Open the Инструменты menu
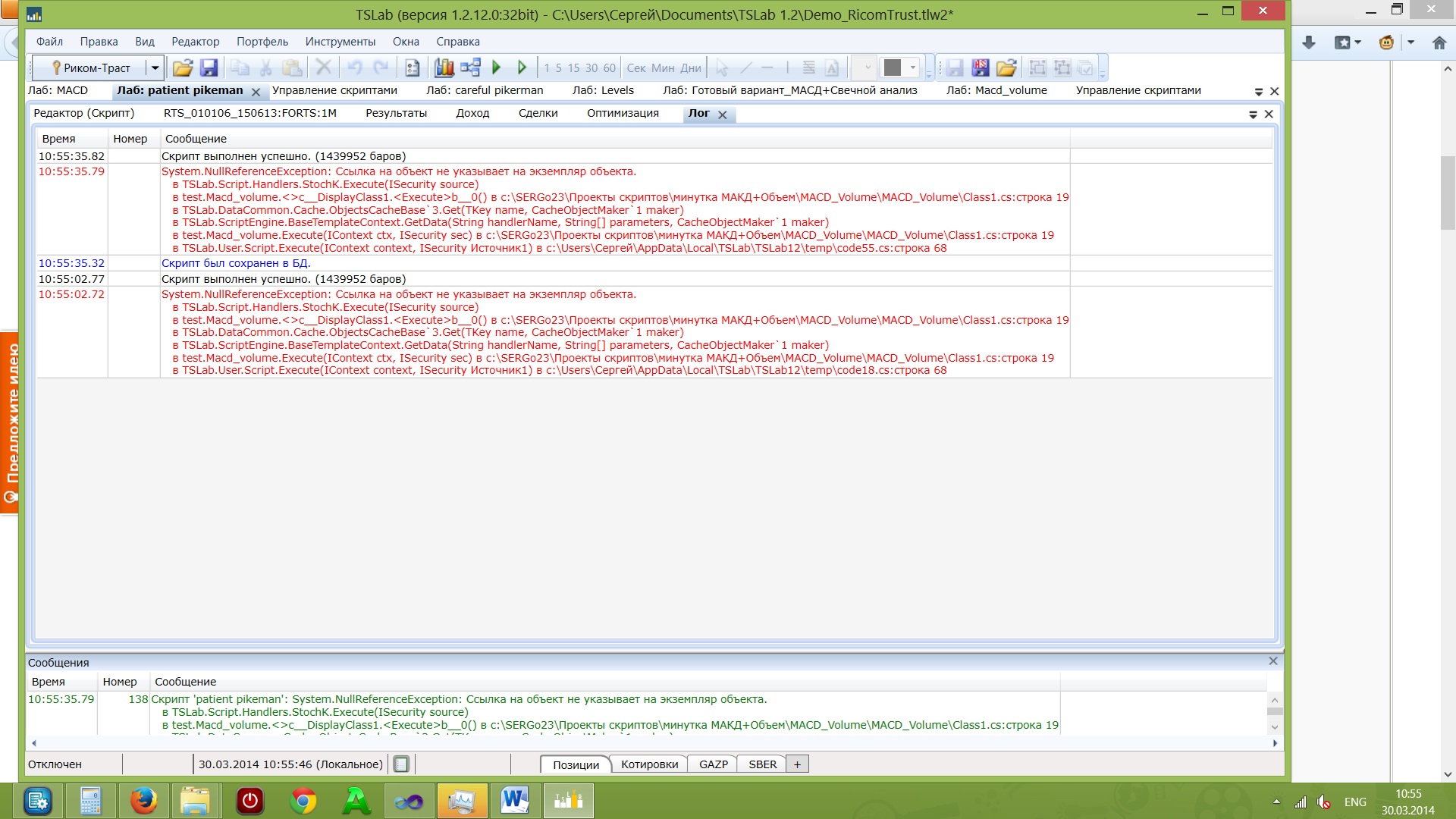Image resolution: width=1456 pixels, height=819 pixels. click(340, 42)
